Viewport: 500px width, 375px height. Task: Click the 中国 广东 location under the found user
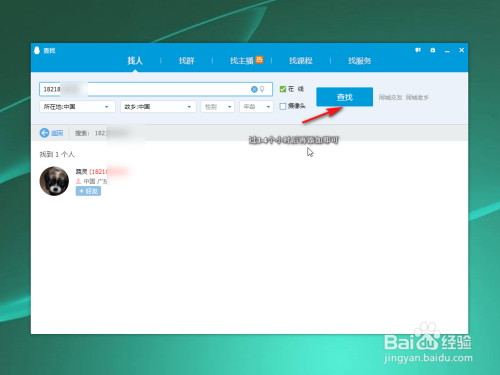pyautogui.click(x=95, y=181)
